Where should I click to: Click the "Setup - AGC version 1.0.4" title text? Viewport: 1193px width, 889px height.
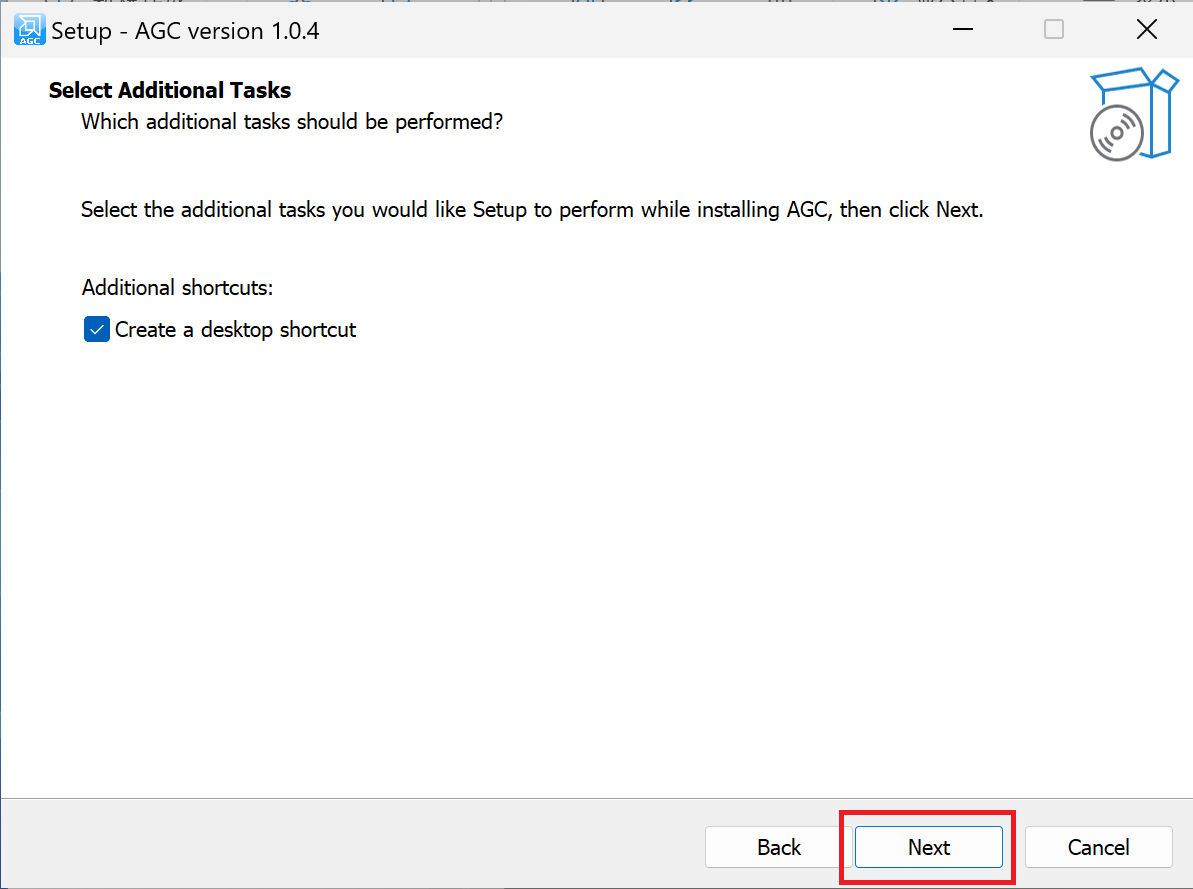[185, 31]
